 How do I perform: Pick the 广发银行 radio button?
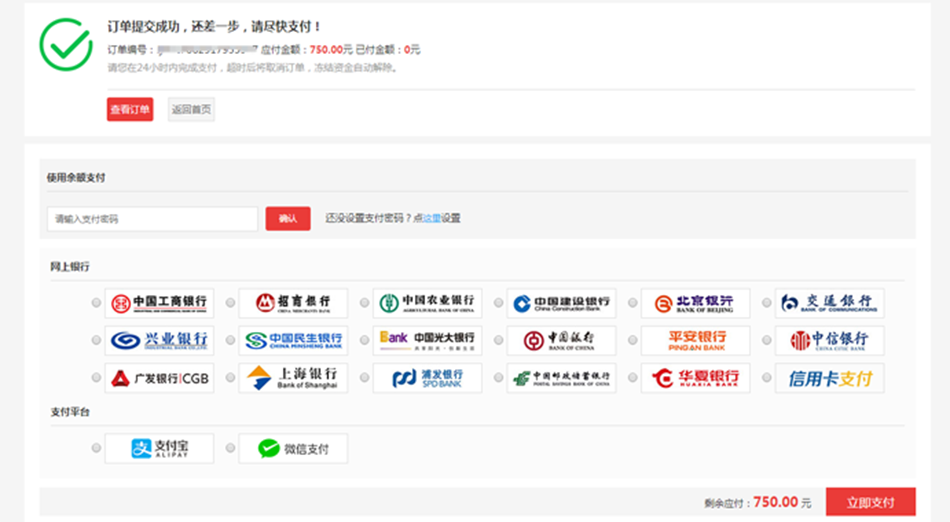click(x=96, y=377)
